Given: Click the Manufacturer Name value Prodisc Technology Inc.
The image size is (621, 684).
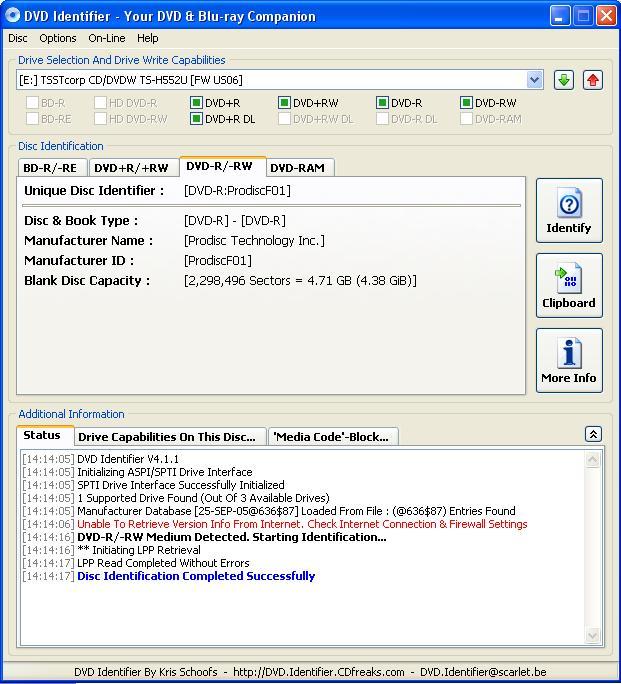Looking at the screenshot, I should (x=254, y=240).
